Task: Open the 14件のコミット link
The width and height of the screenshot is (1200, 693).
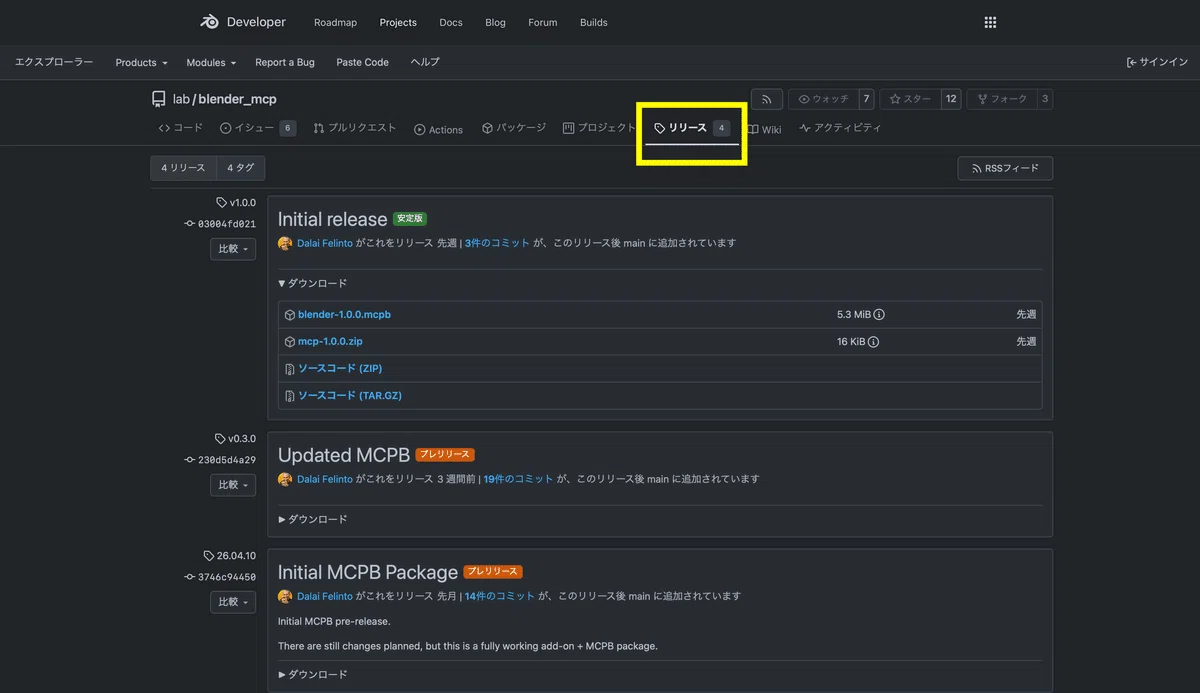Action: pos(500,596)
